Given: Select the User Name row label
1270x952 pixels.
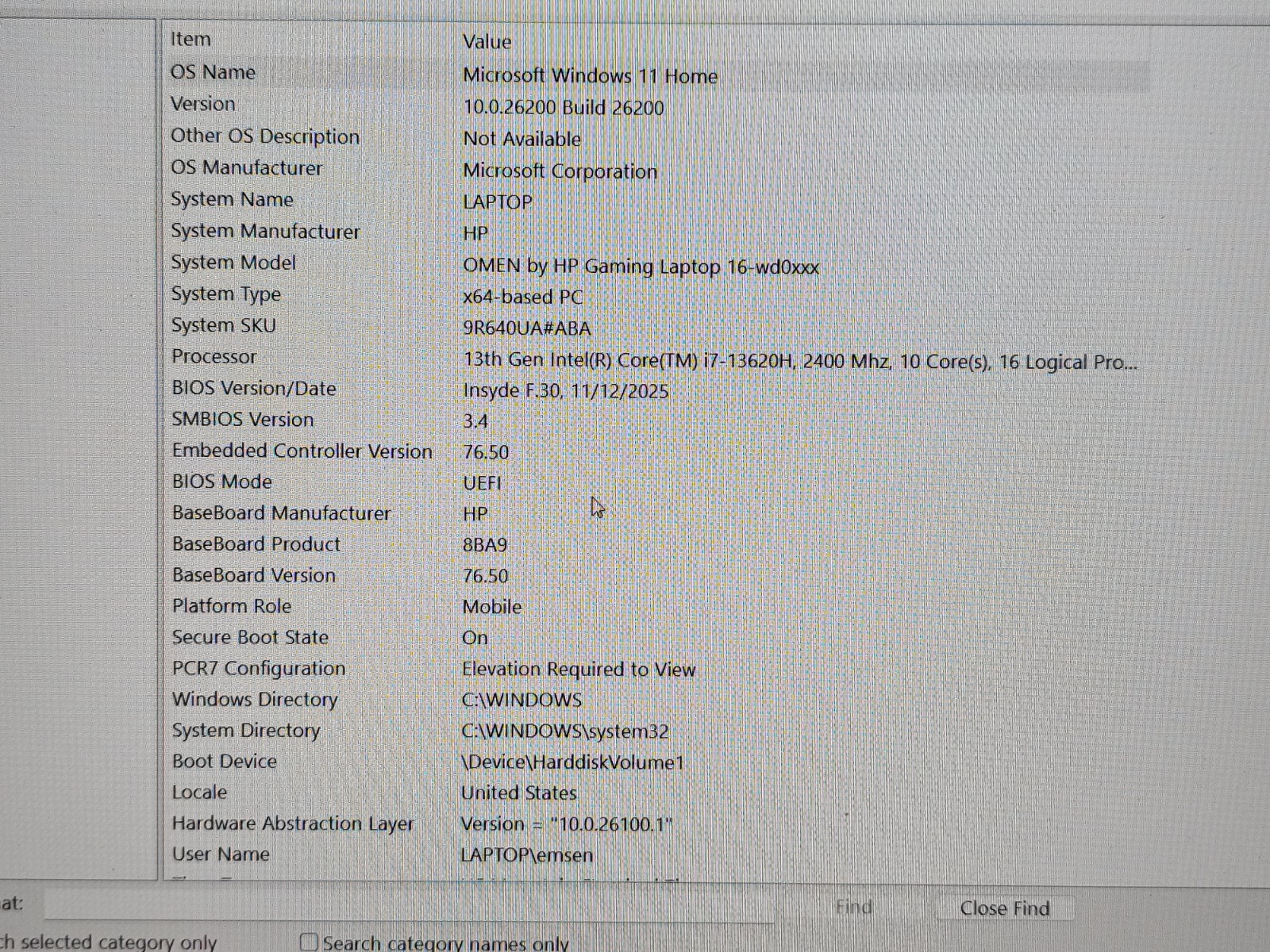Looking at the screenshot, I should pyautogui.click(x=221, y=854).
